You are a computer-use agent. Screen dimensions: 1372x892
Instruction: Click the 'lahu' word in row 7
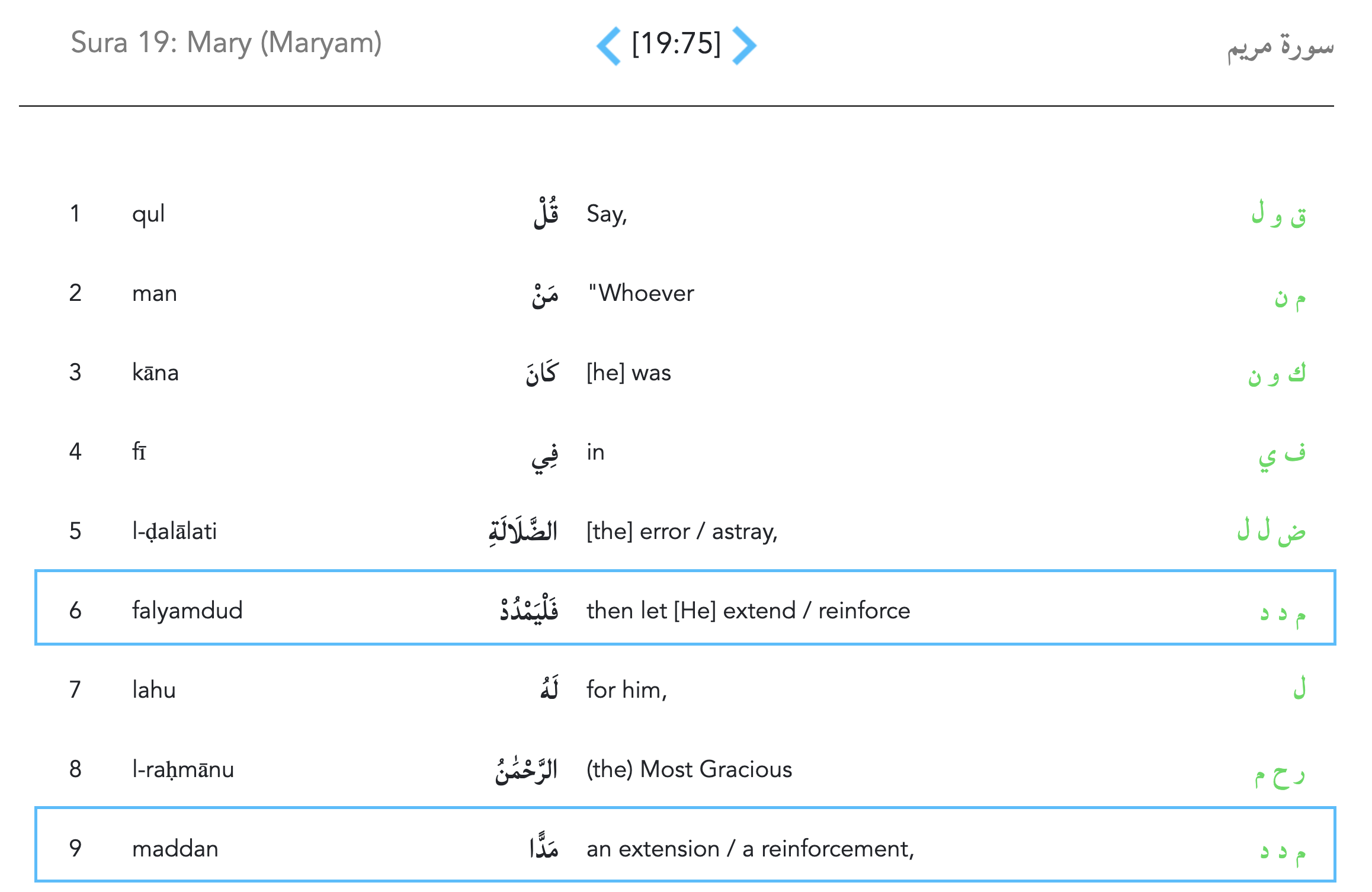[x=154, y=690]
